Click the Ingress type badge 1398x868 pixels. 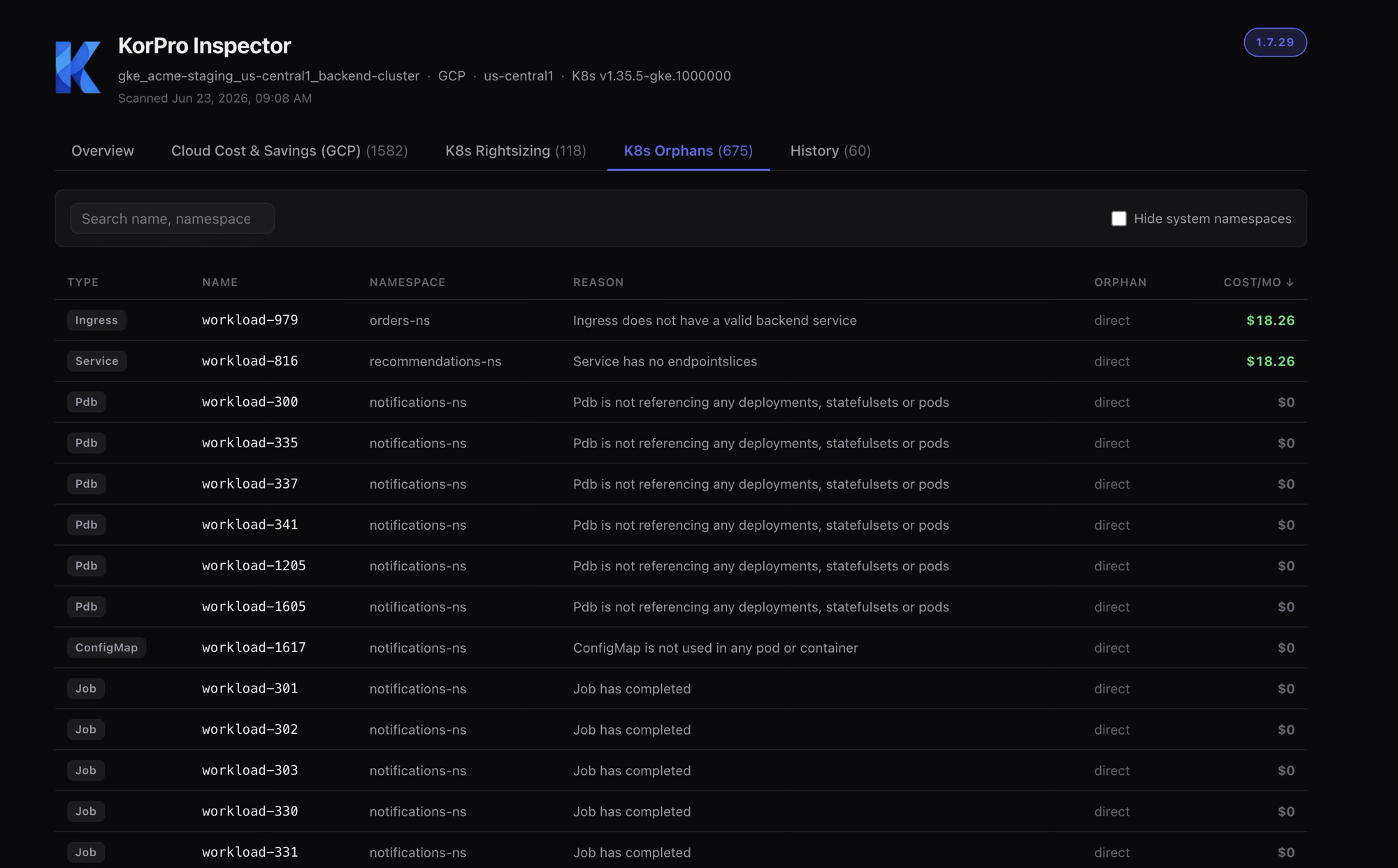pyautogui.click(x=96, y=320)
